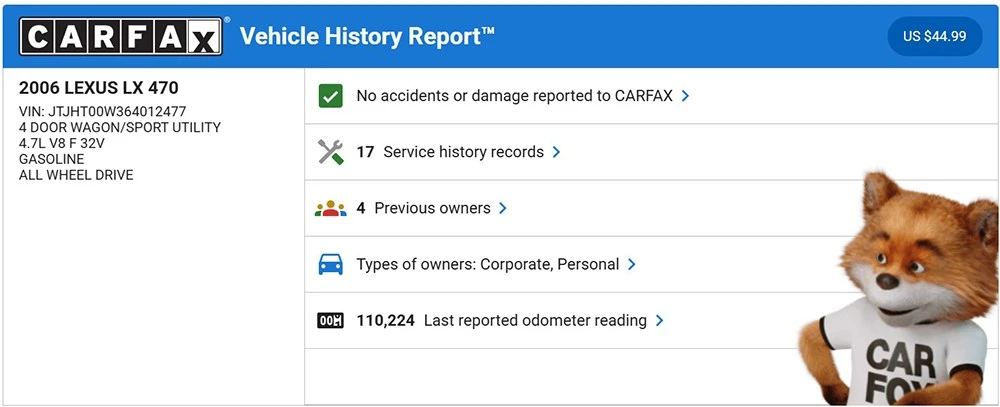Click the blue car owner-type icon
This screenshot has height=407, width=1000.
point(330,264)
